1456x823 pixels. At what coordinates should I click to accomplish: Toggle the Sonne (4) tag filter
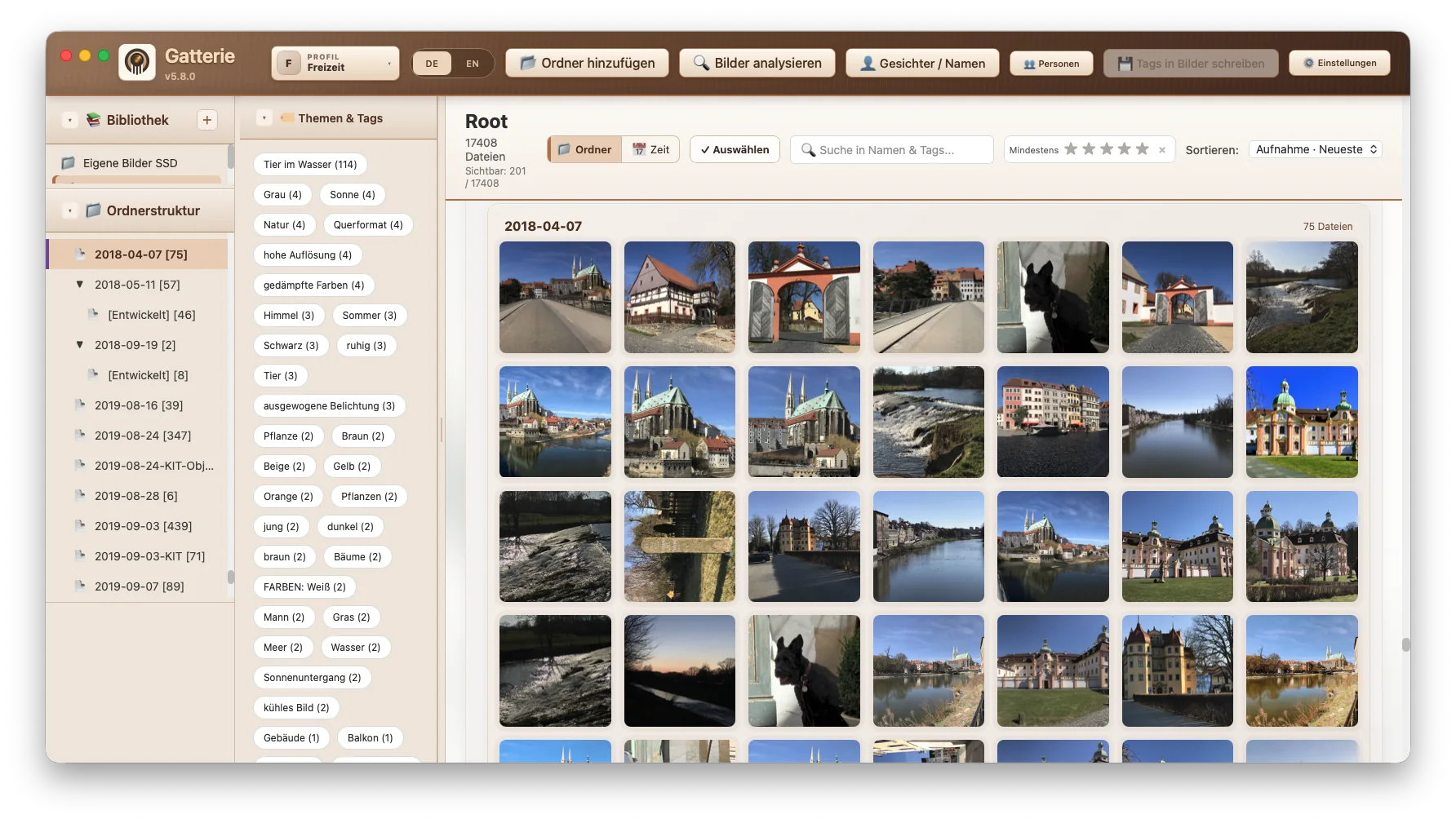(353, 194)
